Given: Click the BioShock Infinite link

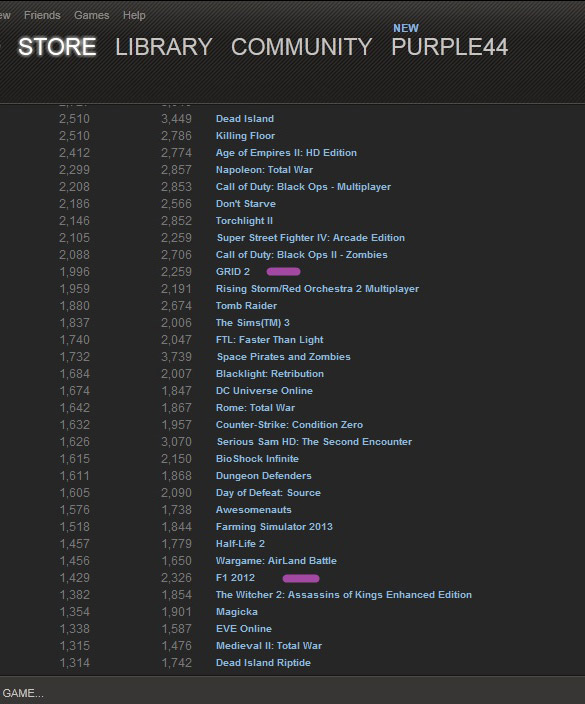Looking at the screenshot, I should [x=257, y=459].
